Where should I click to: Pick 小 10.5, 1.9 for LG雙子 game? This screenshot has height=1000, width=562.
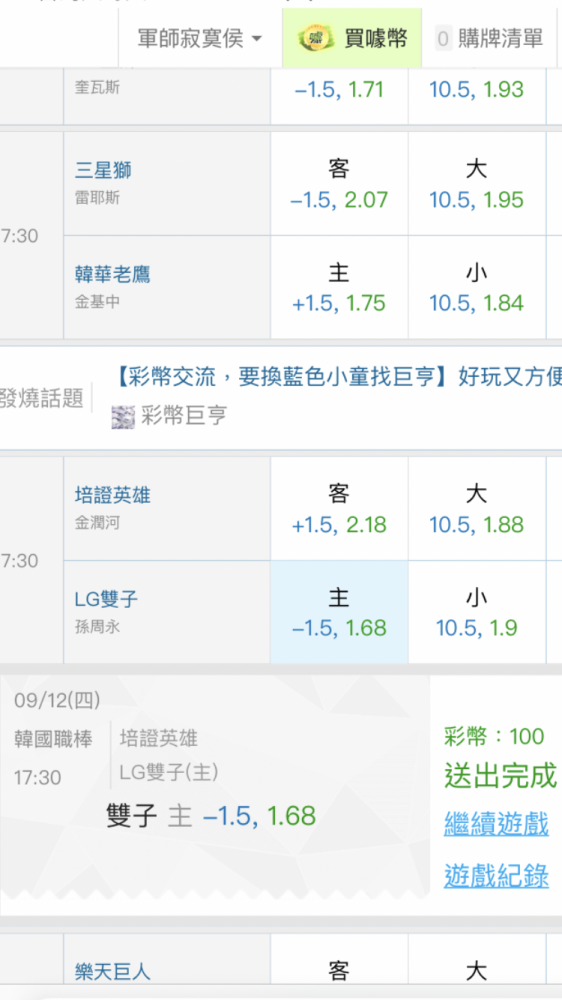tap(477, 612)
